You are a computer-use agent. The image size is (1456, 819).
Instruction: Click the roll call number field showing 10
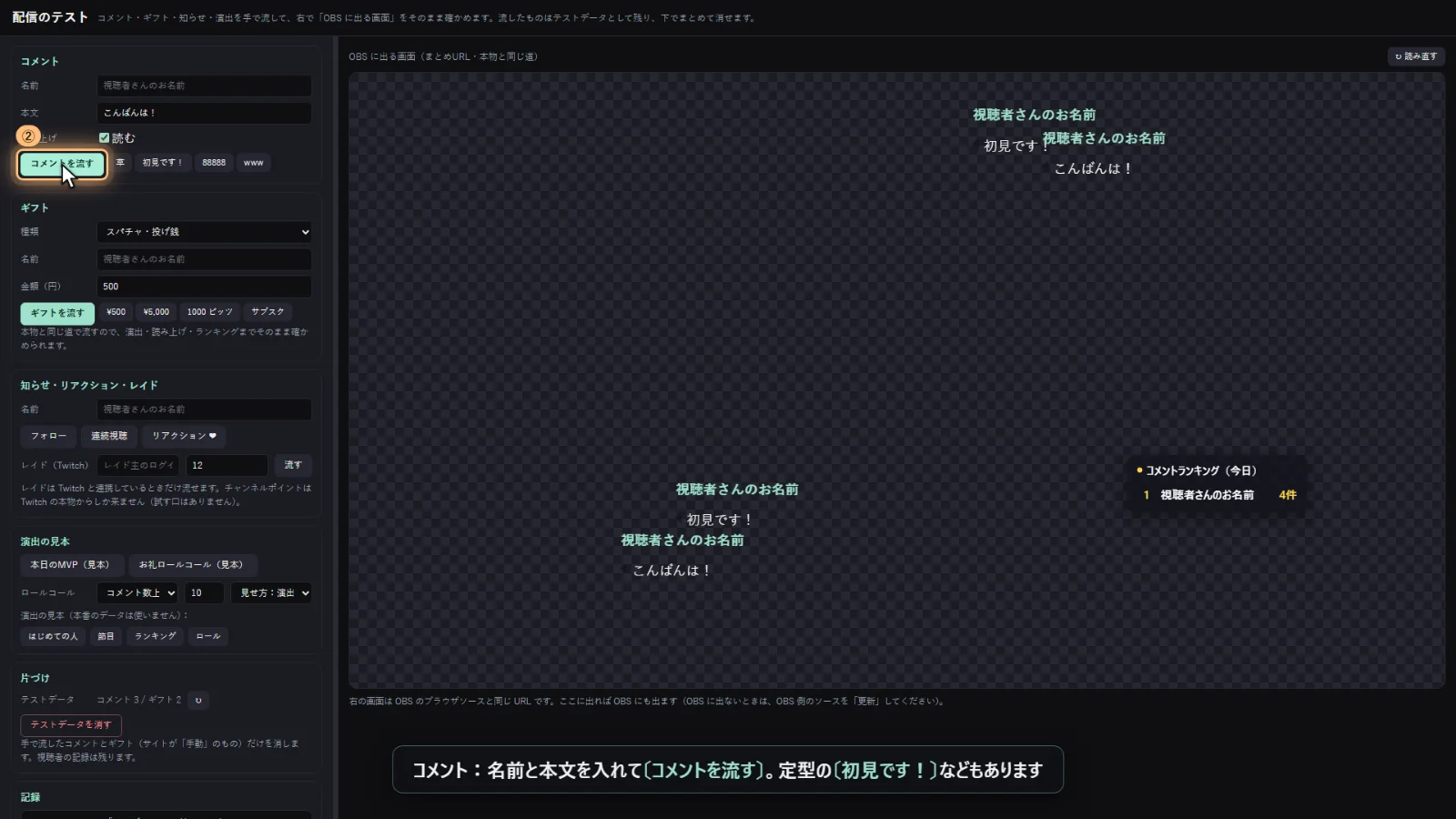pos(205,592)
